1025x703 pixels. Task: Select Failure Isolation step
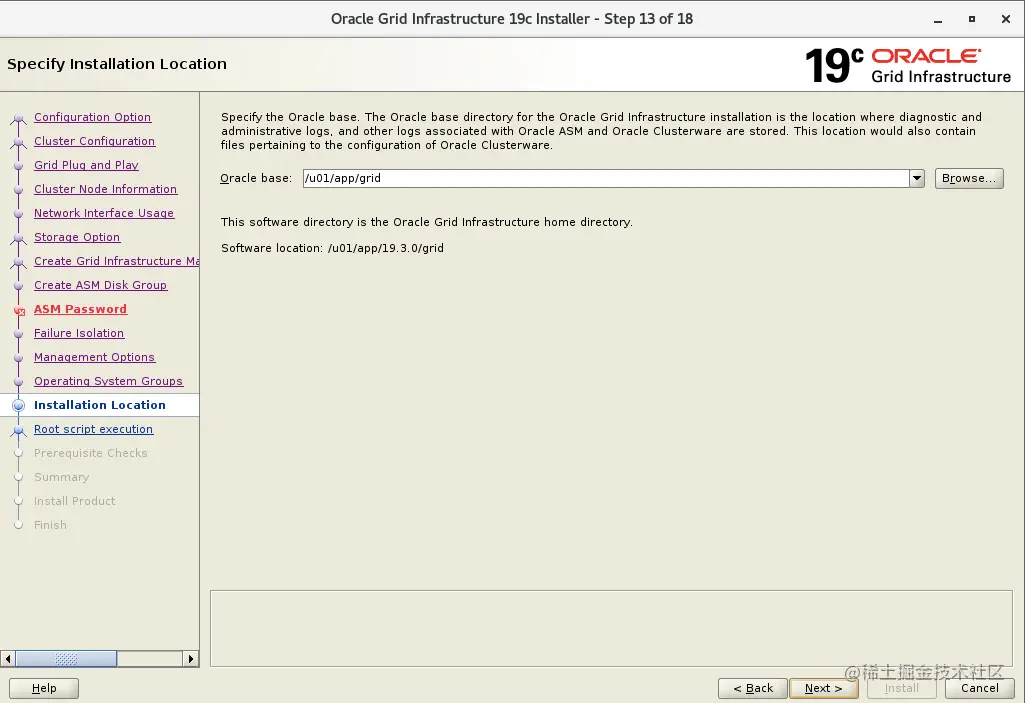coord(79,334)
